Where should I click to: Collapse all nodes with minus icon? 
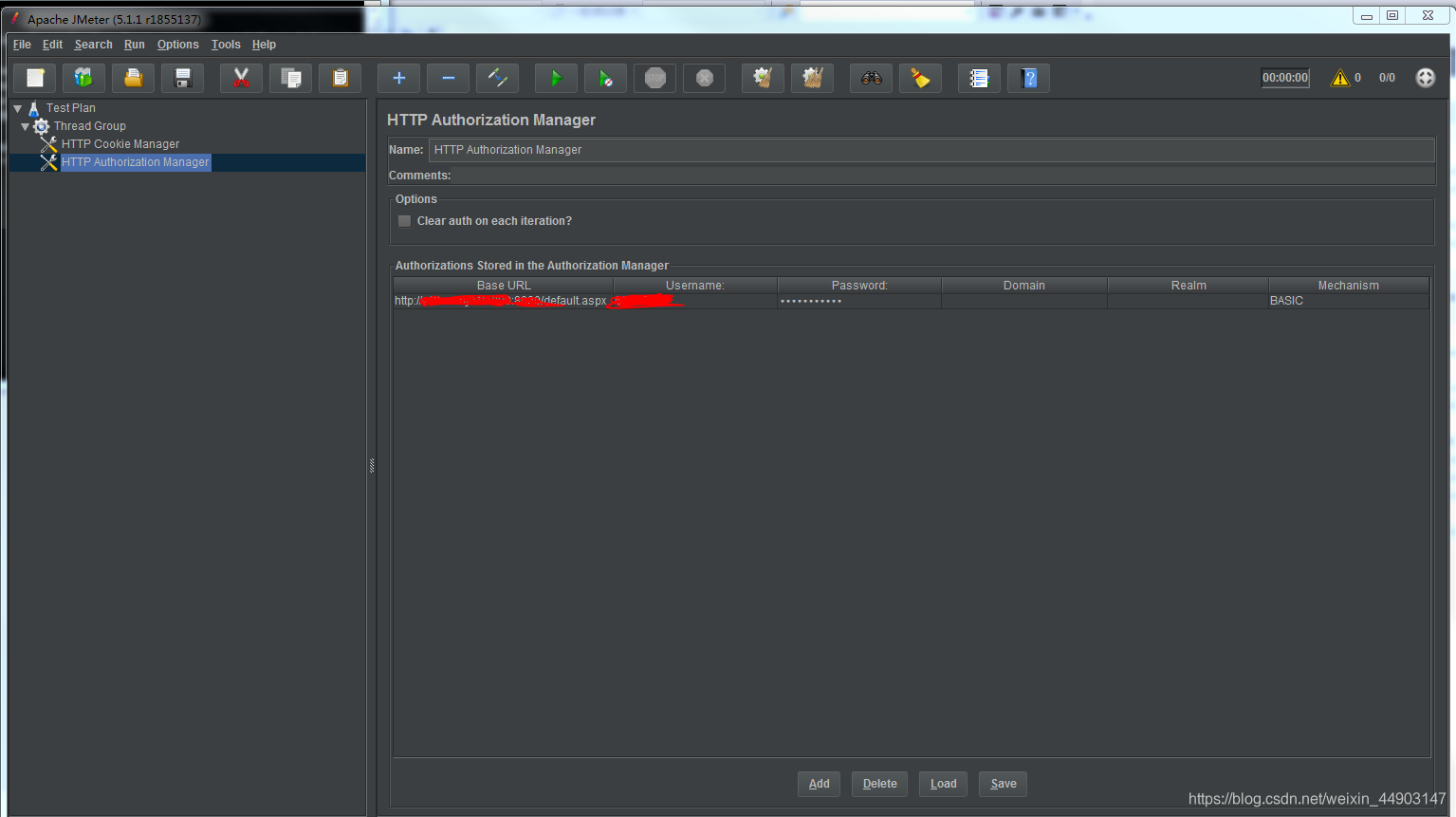click(448, 78)
